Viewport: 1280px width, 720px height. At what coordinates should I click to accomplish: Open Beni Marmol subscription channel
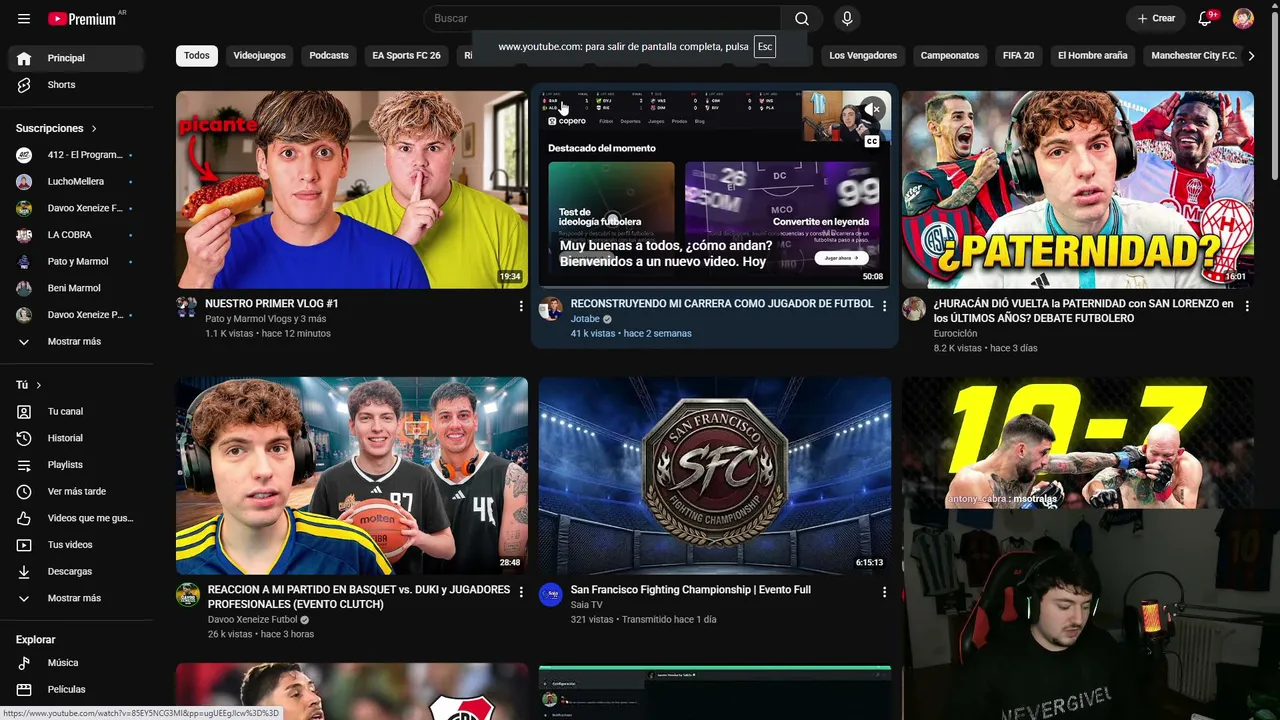[76, 288]
